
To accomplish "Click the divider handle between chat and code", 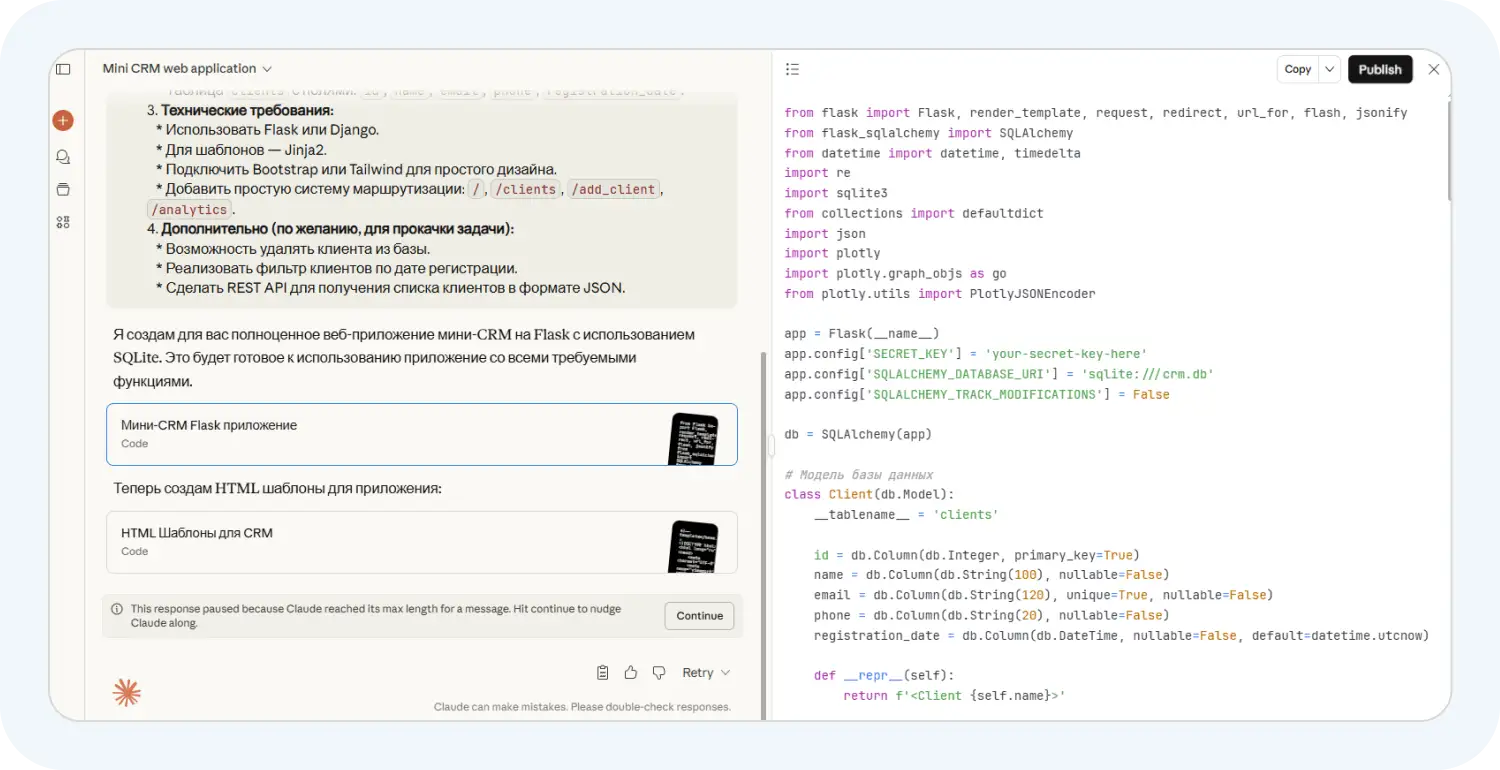I will (771, 445).
